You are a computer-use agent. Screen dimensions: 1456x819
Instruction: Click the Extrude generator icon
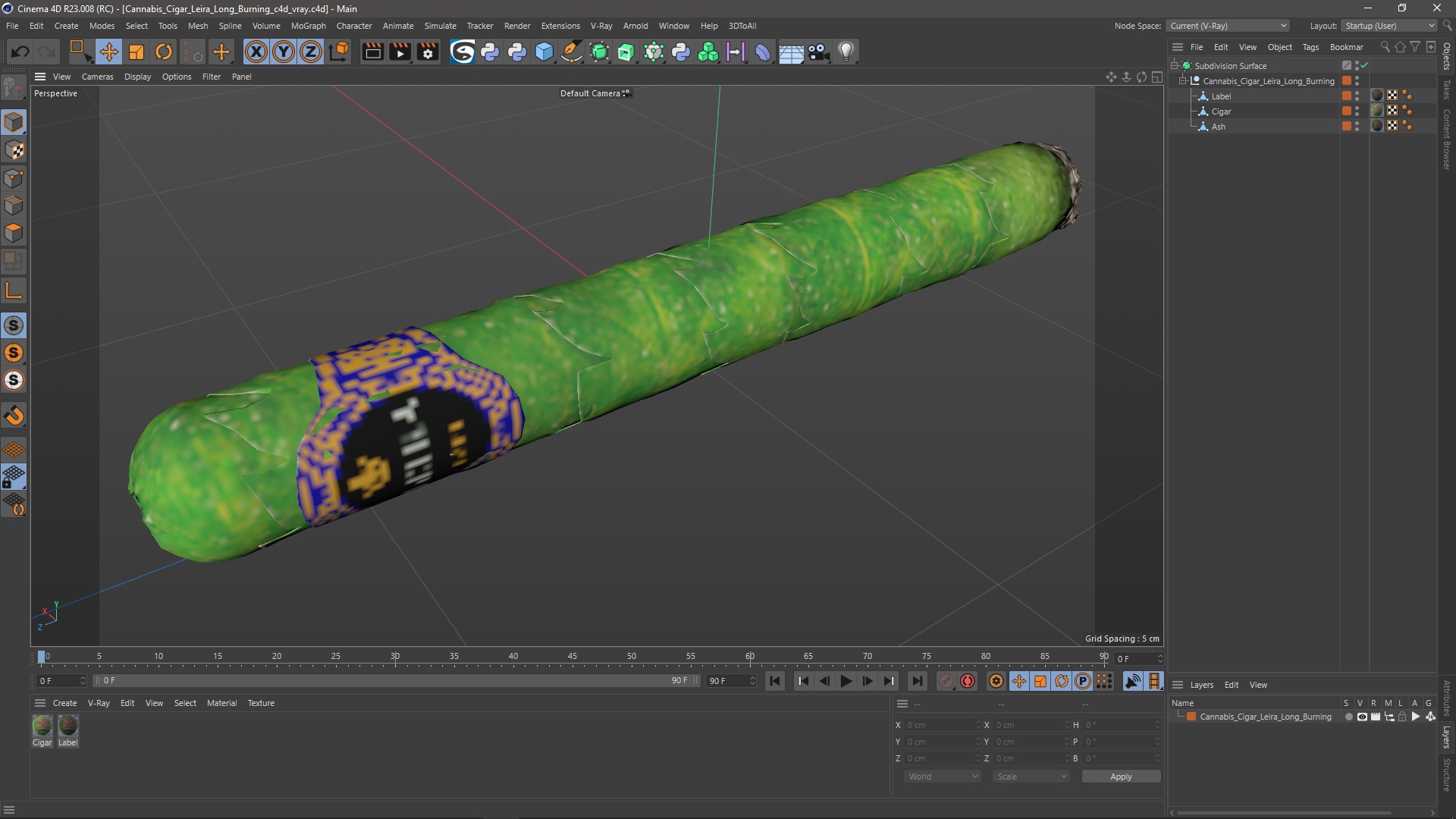click(x=626, y=52)
